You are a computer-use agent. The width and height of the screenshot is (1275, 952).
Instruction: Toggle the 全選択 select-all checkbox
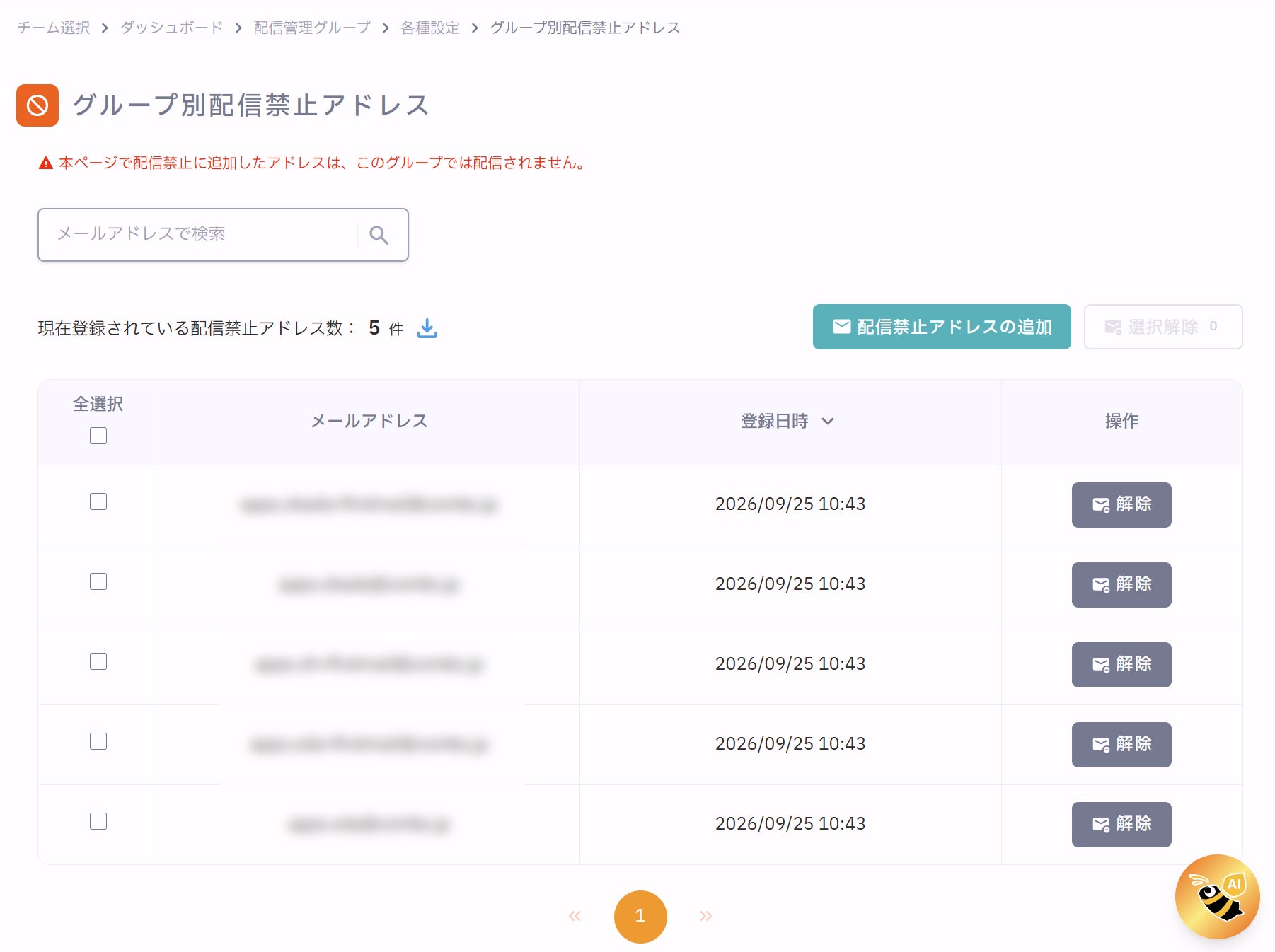point(98,436)
